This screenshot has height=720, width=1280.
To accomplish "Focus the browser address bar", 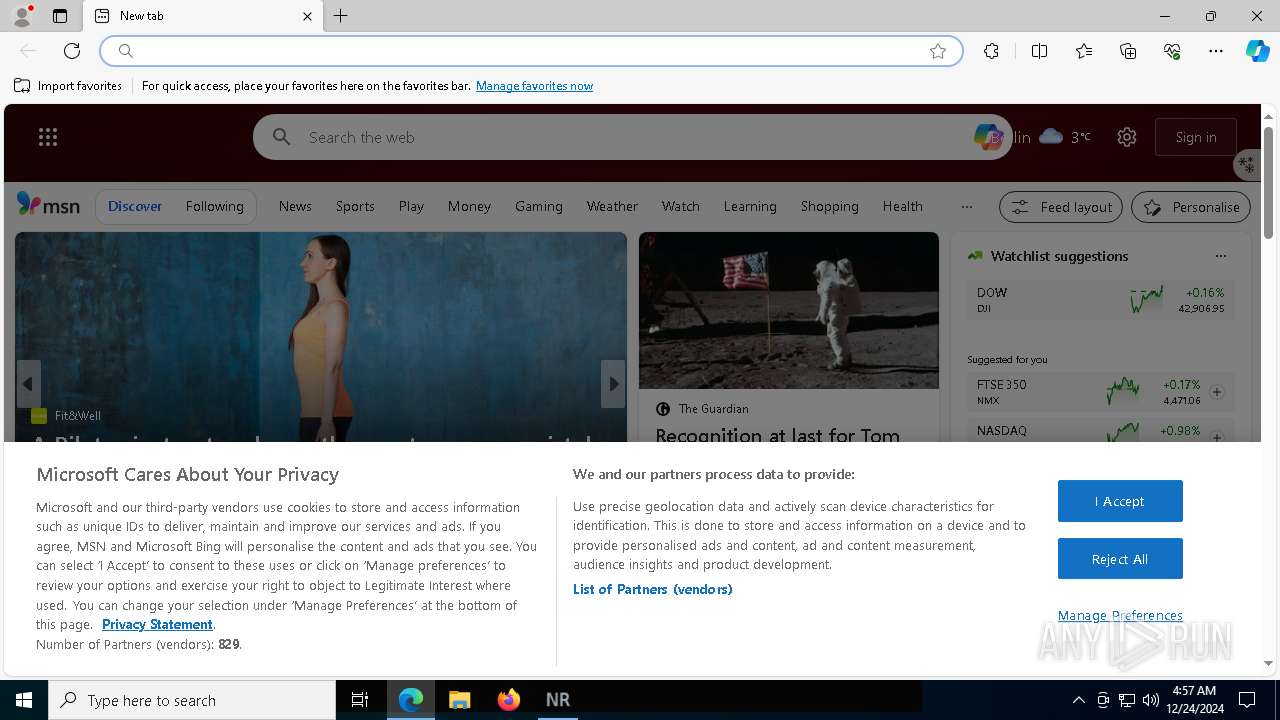I will point(530,51).
